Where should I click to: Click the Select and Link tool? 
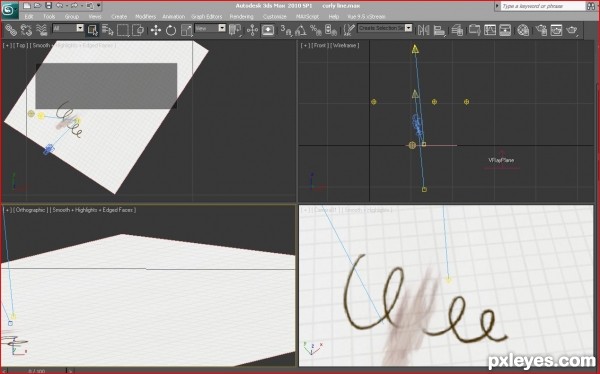(x=11, y=30)
